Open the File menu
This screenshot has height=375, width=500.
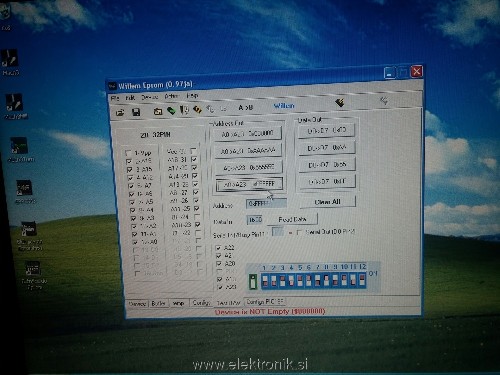[x=115, y=98]
